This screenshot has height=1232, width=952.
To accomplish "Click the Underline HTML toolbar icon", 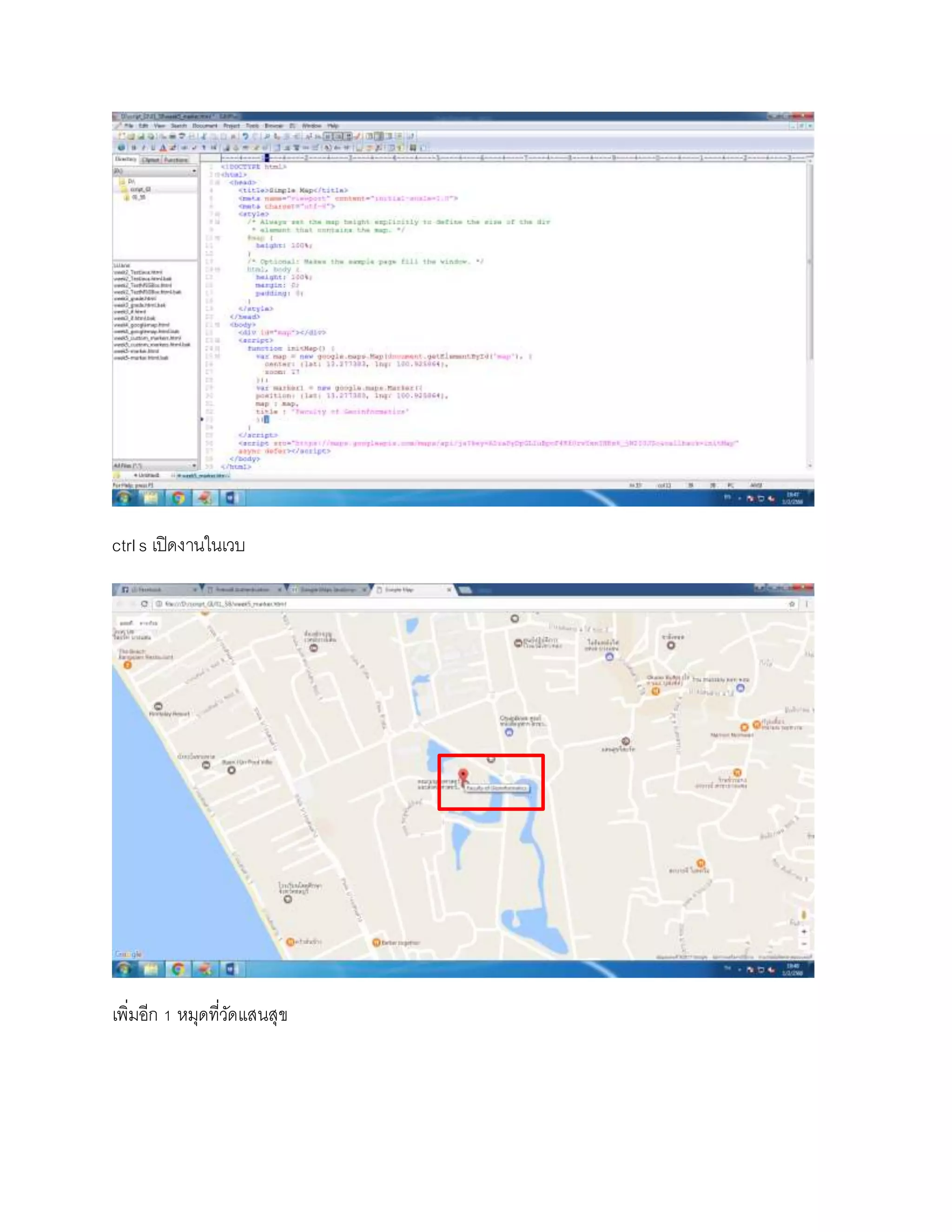I will (x=153, y=148).
